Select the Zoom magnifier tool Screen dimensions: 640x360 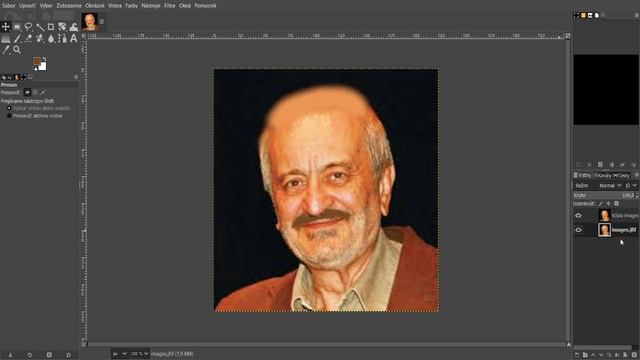click(x=17, y=50)
